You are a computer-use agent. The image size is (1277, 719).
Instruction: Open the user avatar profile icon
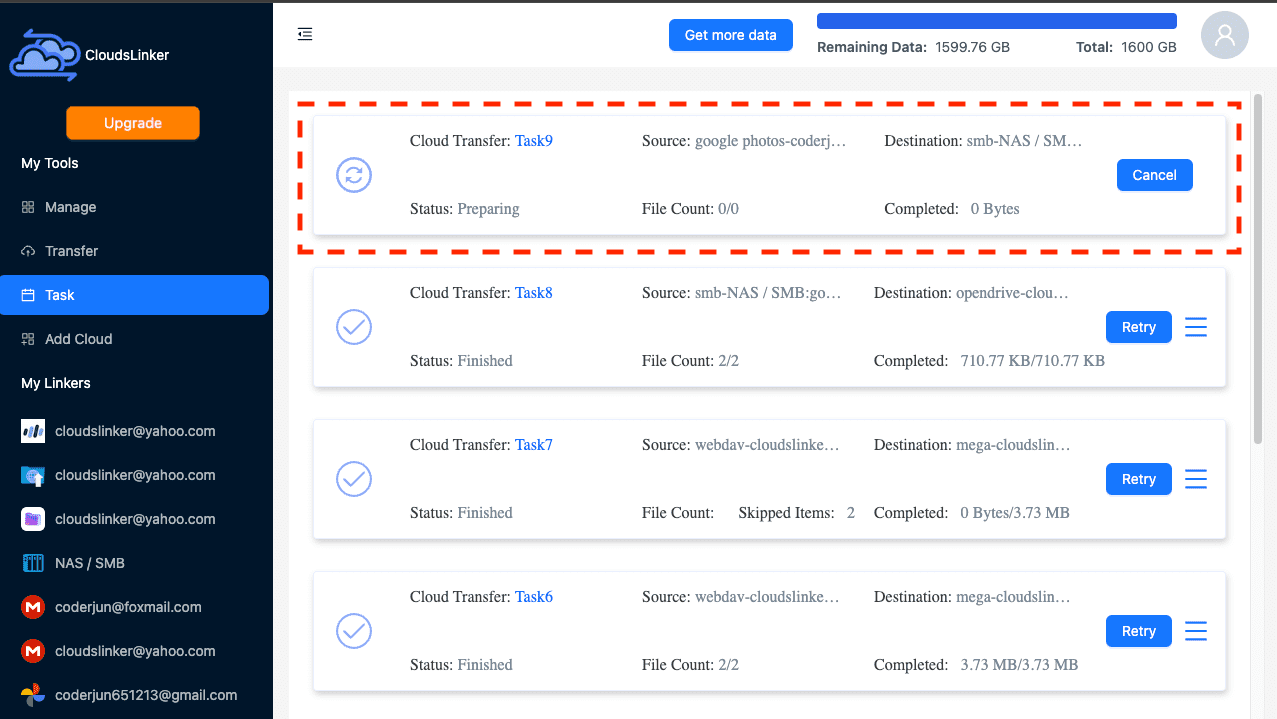[1225, 35]
